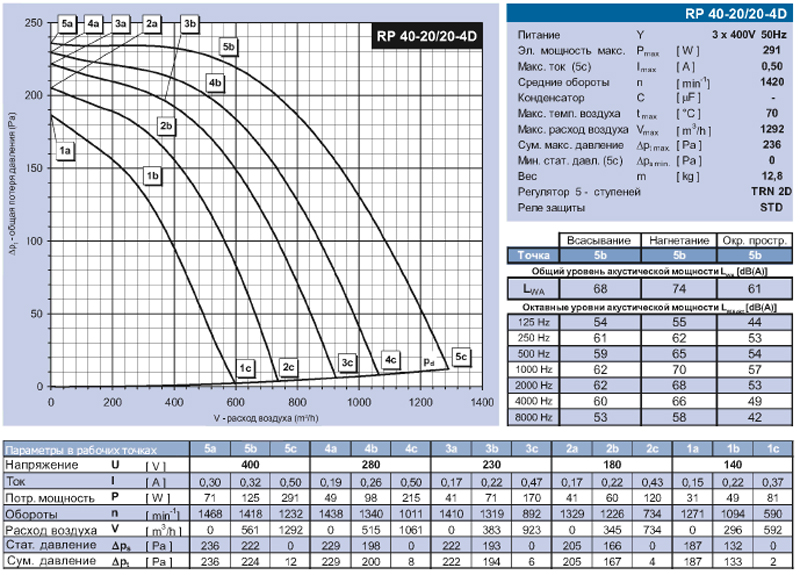Select the 4b curve label
This screenshot has height=575, width=800.
click(x=215, y=83)
